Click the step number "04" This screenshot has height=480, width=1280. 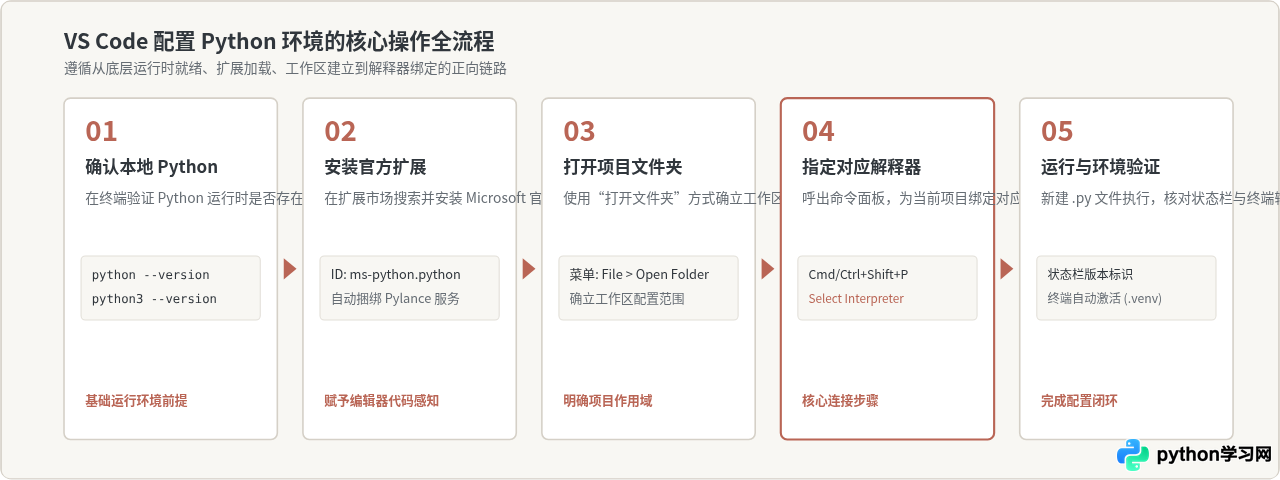tap(818, 131)
